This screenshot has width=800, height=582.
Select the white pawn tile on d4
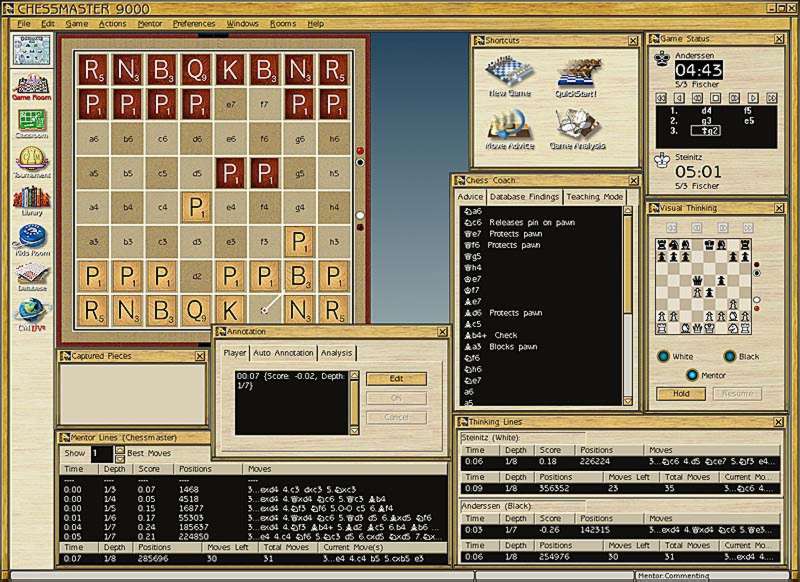(x=196, y=207)
